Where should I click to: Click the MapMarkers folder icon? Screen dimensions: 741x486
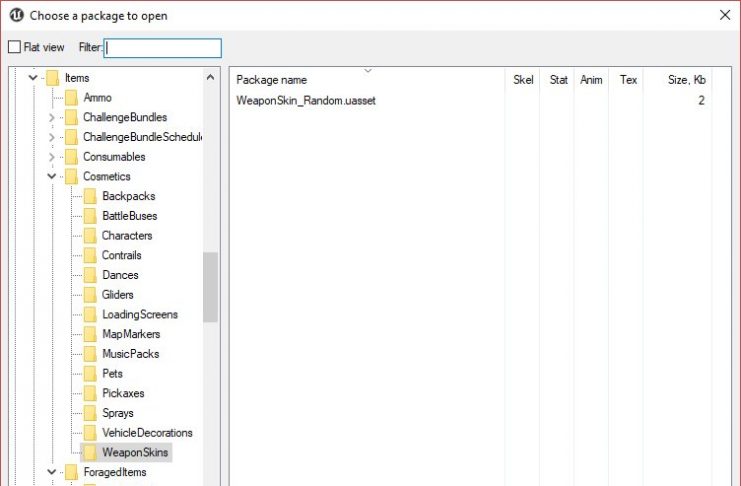pos(90,334)
